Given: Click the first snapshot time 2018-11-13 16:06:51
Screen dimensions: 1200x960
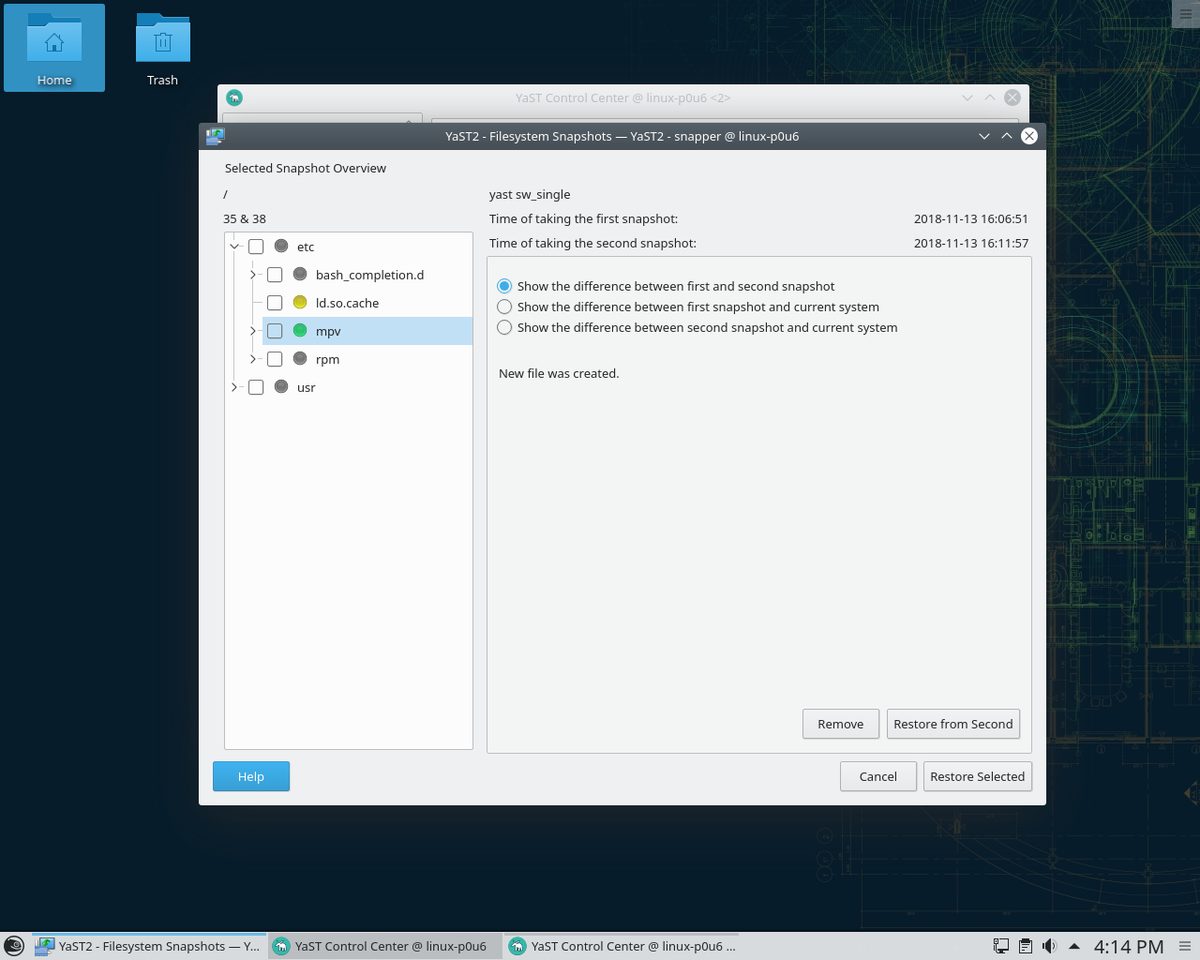Looking at the screenshot, I should coord(971,218).
